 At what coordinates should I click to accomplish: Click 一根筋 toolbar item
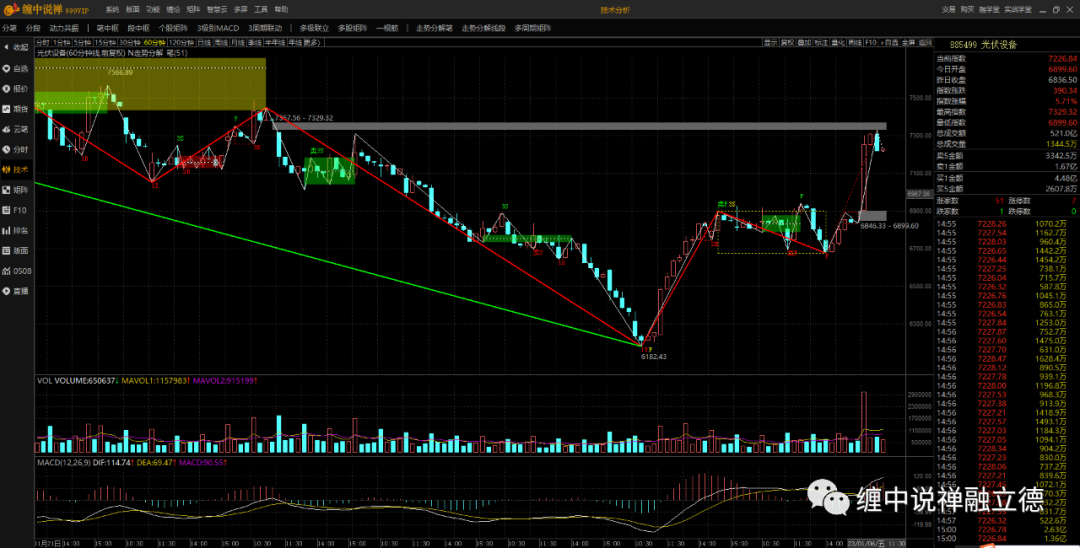pos(387,28)
